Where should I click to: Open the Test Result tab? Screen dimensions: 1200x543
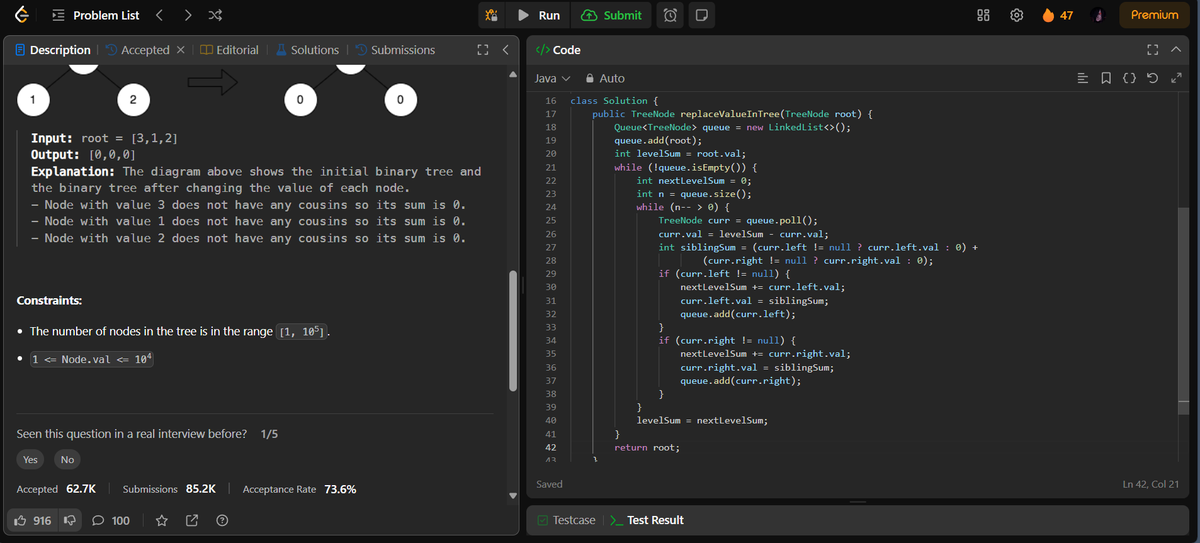click(647, 520)
